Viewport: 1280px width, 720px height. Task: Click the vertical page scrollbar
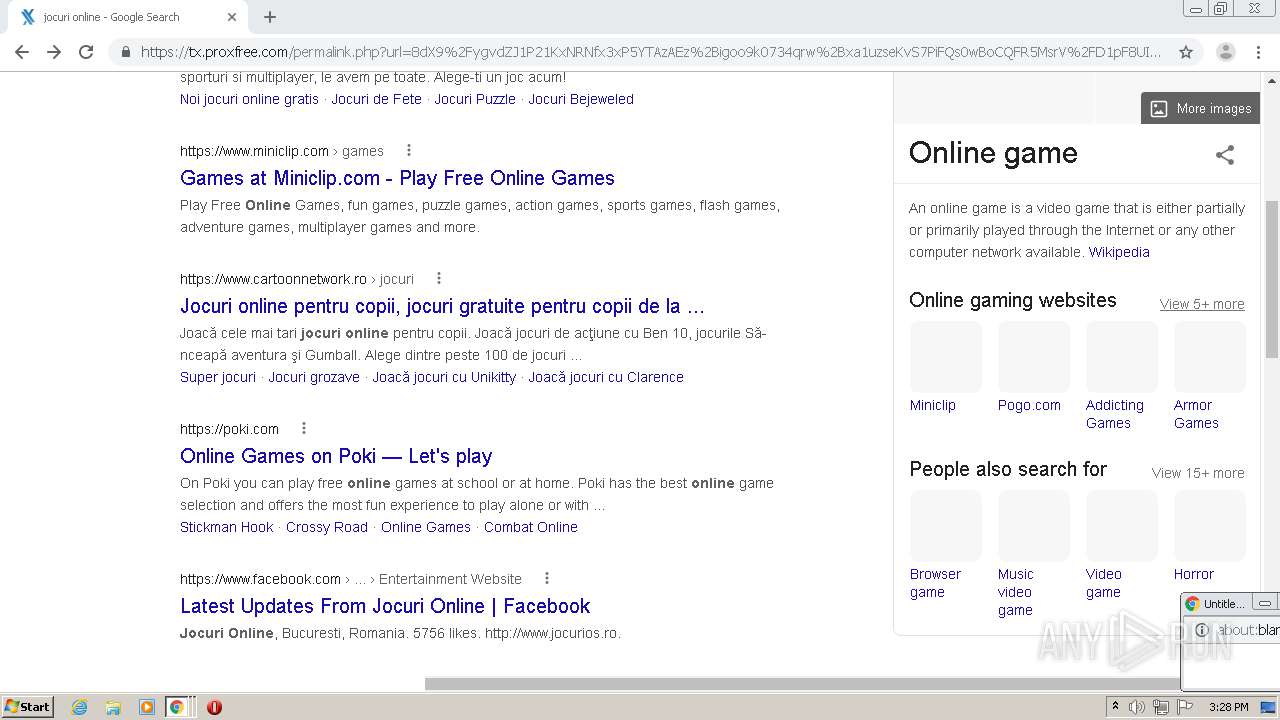(1272, 278)
